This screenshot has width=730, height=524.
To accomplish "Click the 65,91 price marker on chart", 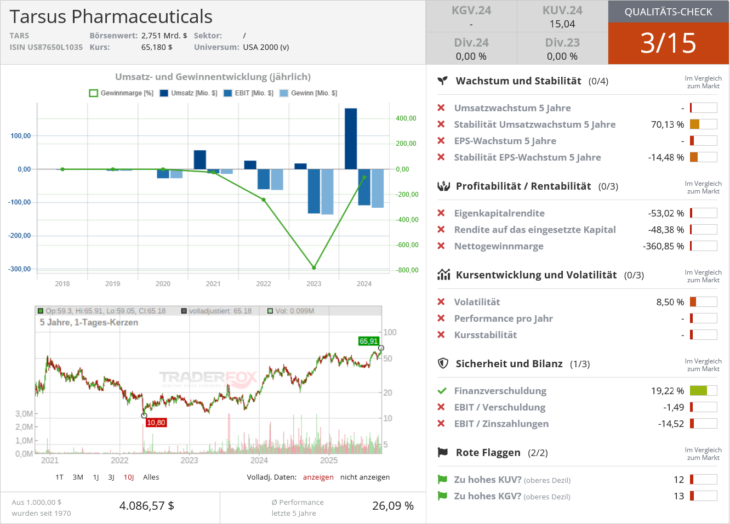I will pyautogui.click(x=369, y=341).
